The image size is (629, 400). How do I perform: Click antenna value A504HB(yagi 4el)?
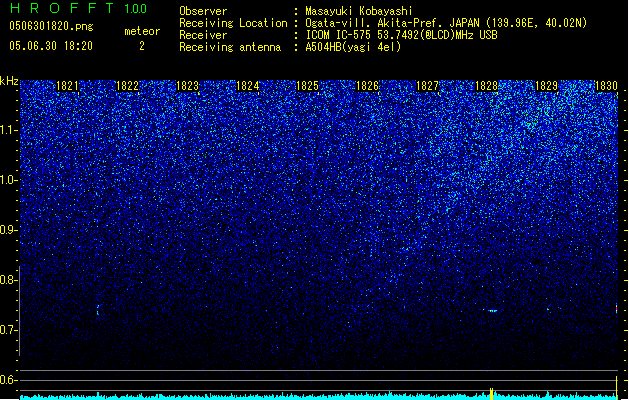tap(353, 47)
